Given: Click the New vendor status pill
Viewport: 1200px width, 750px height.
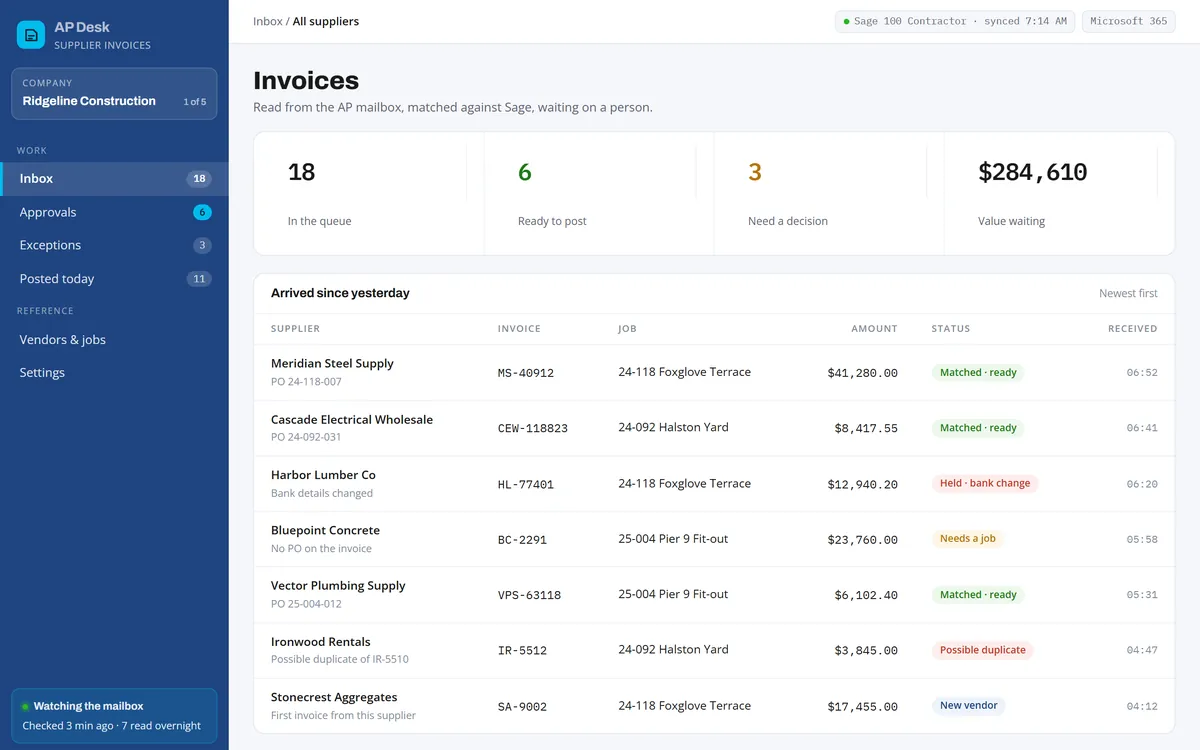Looking at the screenshot, I should [968, 706].
